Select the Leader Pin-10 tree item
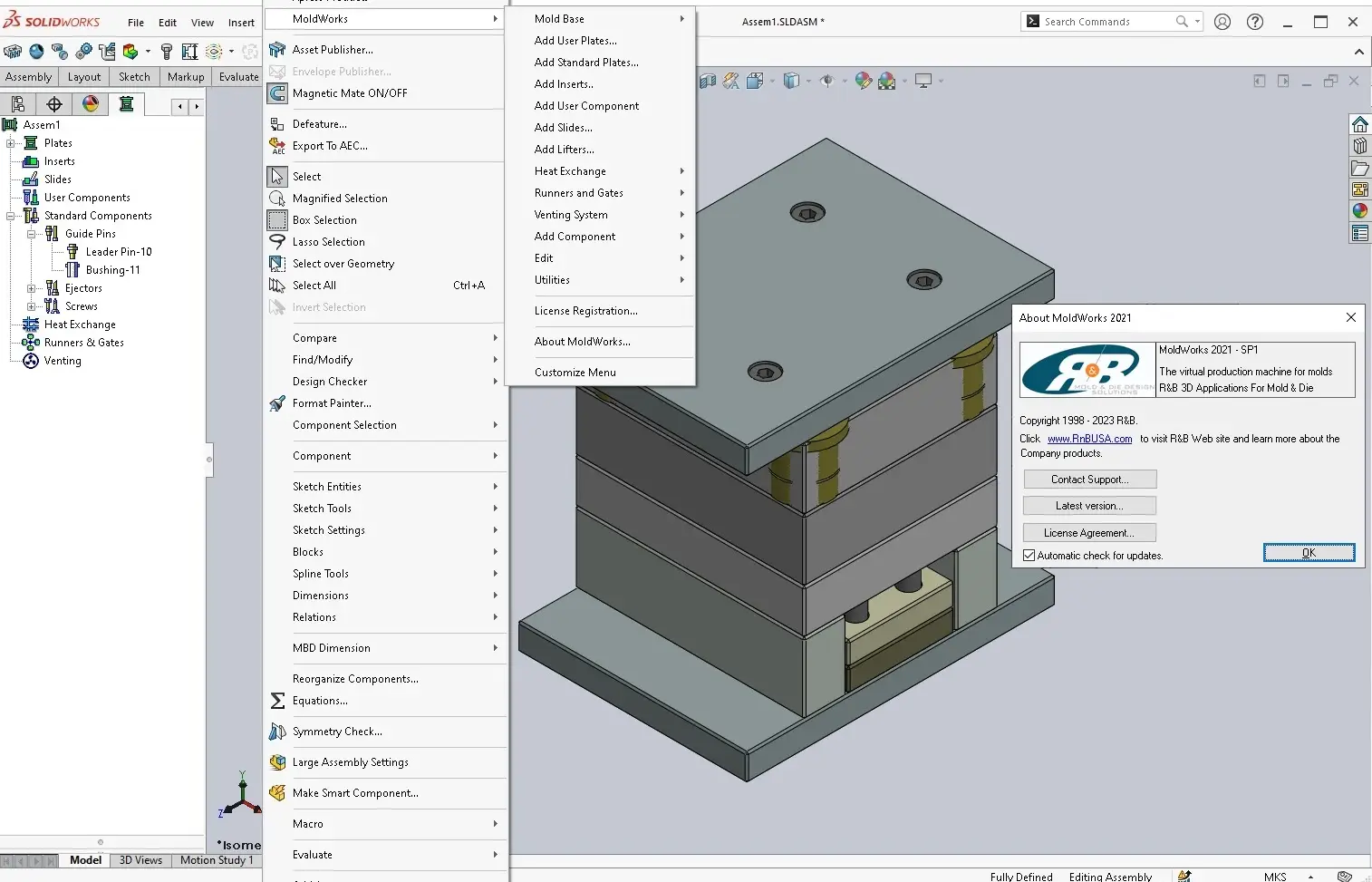Image resolution: width=1372 pixels, height=882 pixels. 119,252
